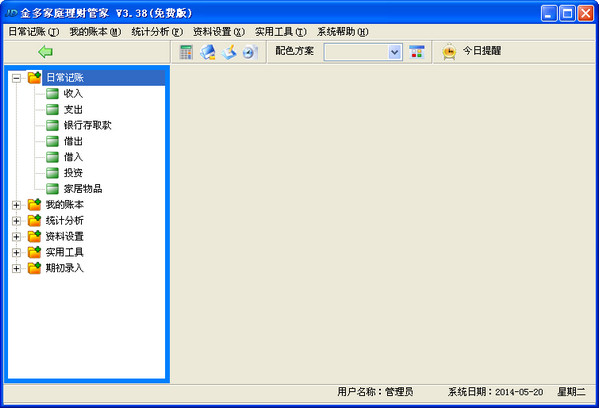Screen dimensions: 599x408
Task: Click the notepad with pen icon
Action: [229, 52]
